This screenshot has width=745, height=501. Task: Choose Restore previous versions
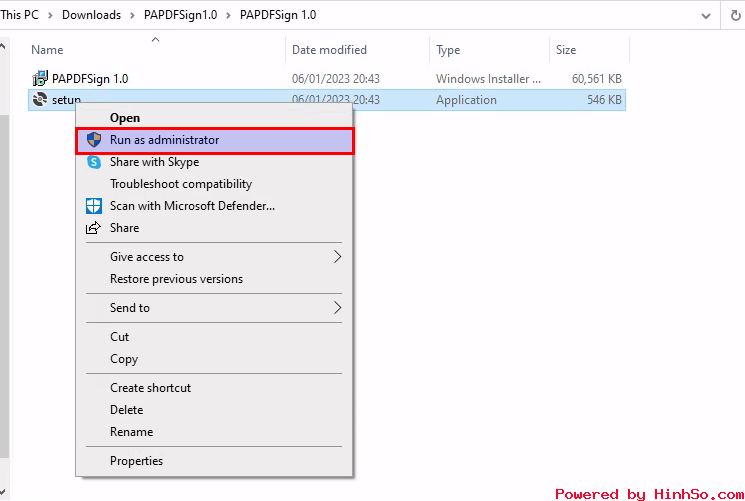click(214, 279)
